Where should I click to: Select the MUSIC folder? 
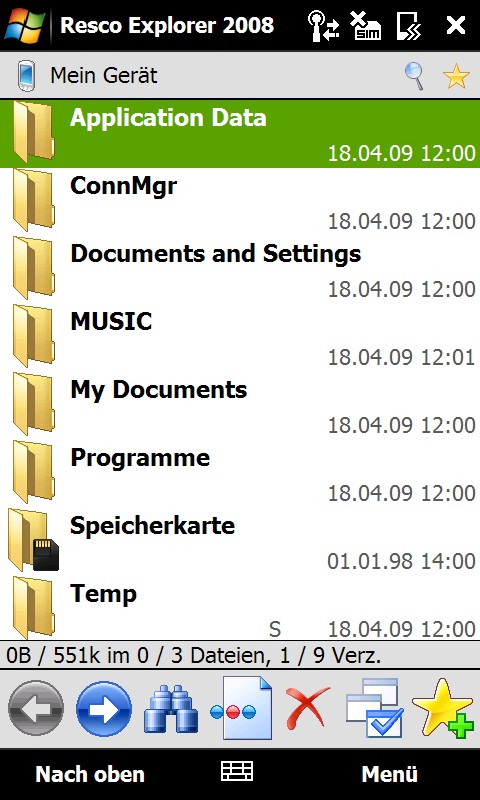(240, 337)
